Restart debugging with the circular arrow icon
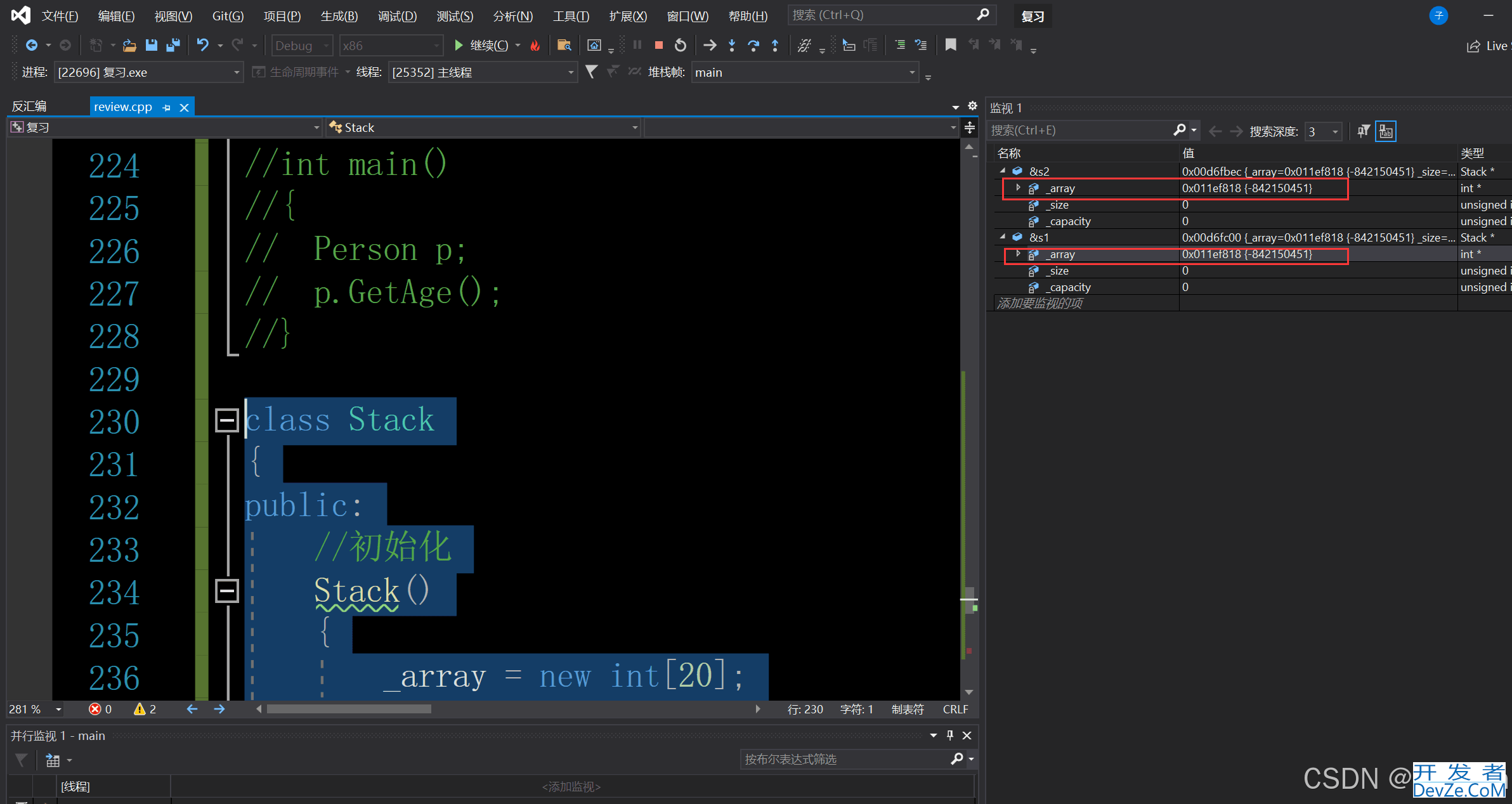The image size is (1512, 804). pyautogui.click(x=681, y=45)
